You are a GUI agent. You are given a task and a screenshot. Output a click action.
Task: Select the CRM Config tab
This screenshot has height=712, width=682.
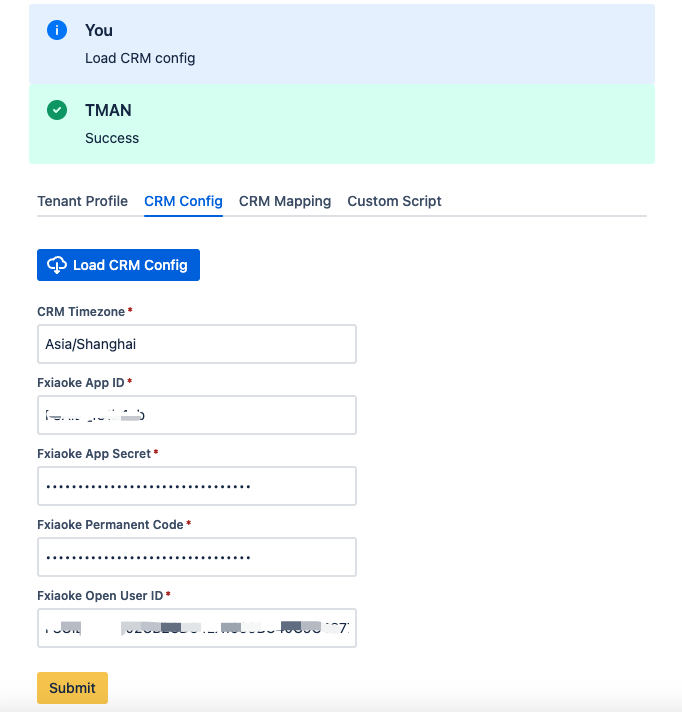(183, 201)
